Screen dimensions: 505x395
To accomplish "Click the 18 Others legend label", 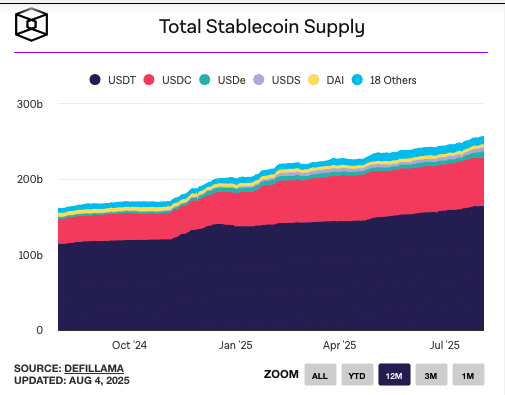I will point(393,80).
